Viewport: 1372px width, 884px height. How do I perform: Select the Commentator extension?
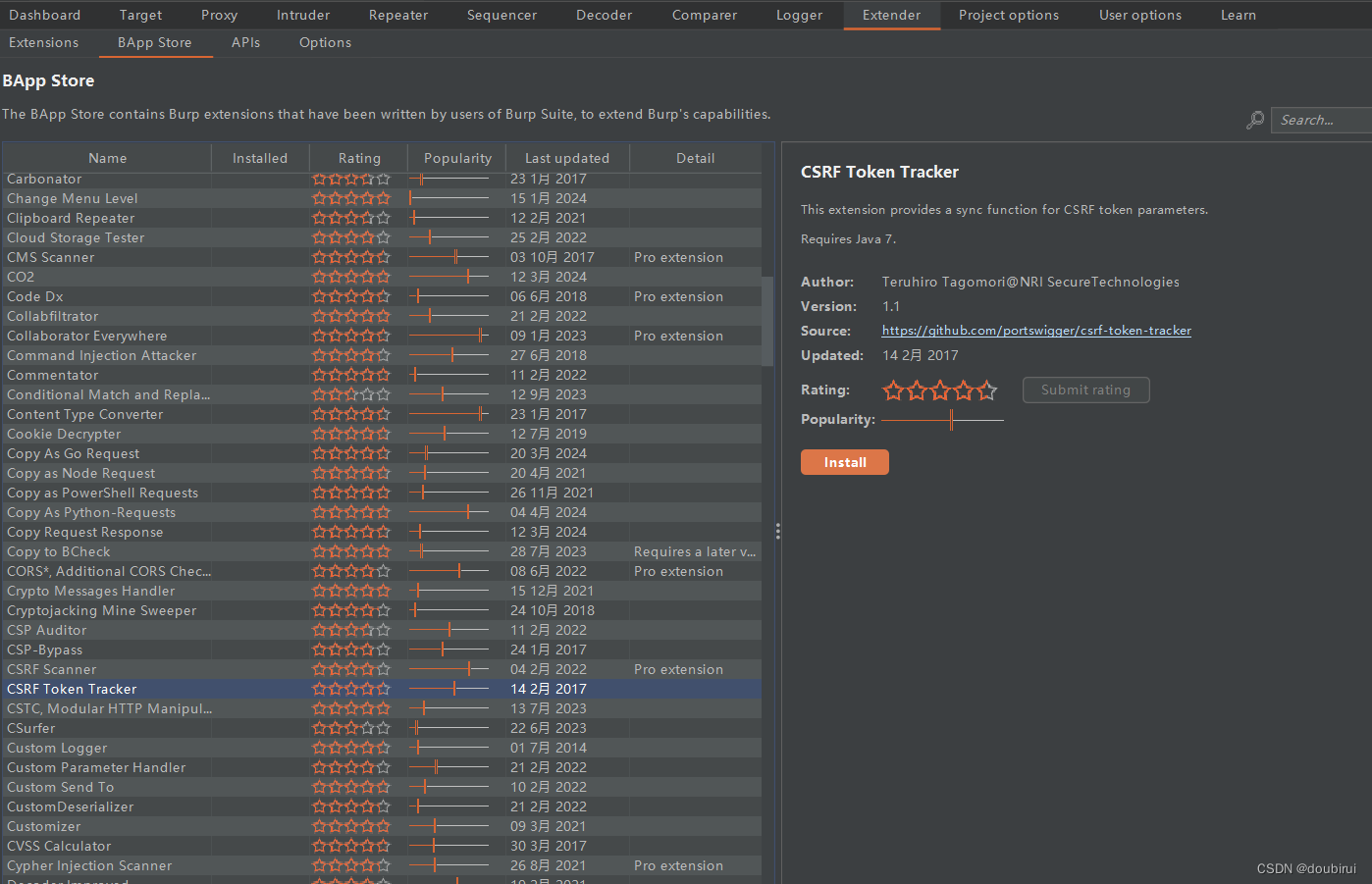coord(382,375)
